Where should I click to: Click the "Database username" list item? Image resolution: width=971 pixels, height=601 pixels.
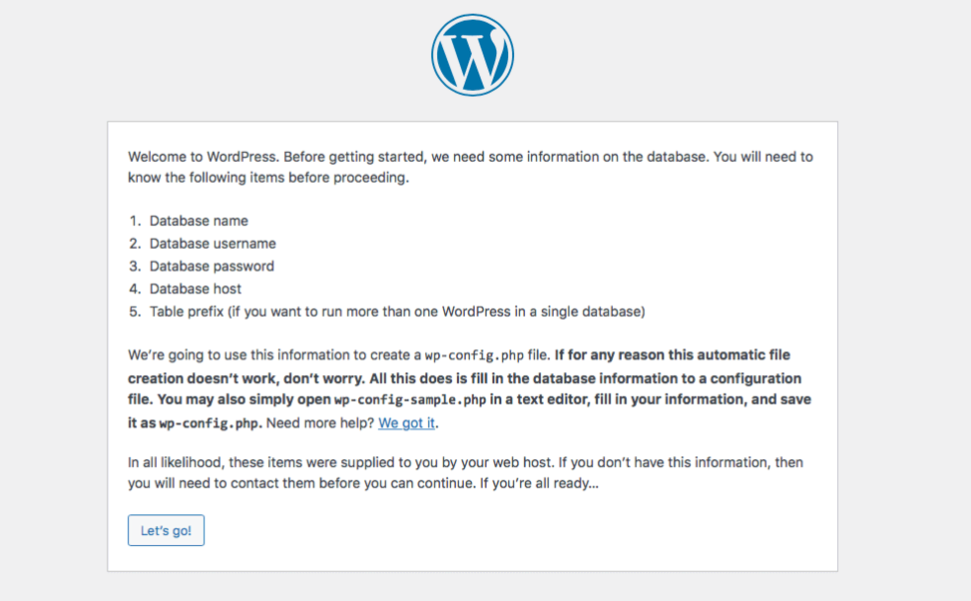coord(212,243)
